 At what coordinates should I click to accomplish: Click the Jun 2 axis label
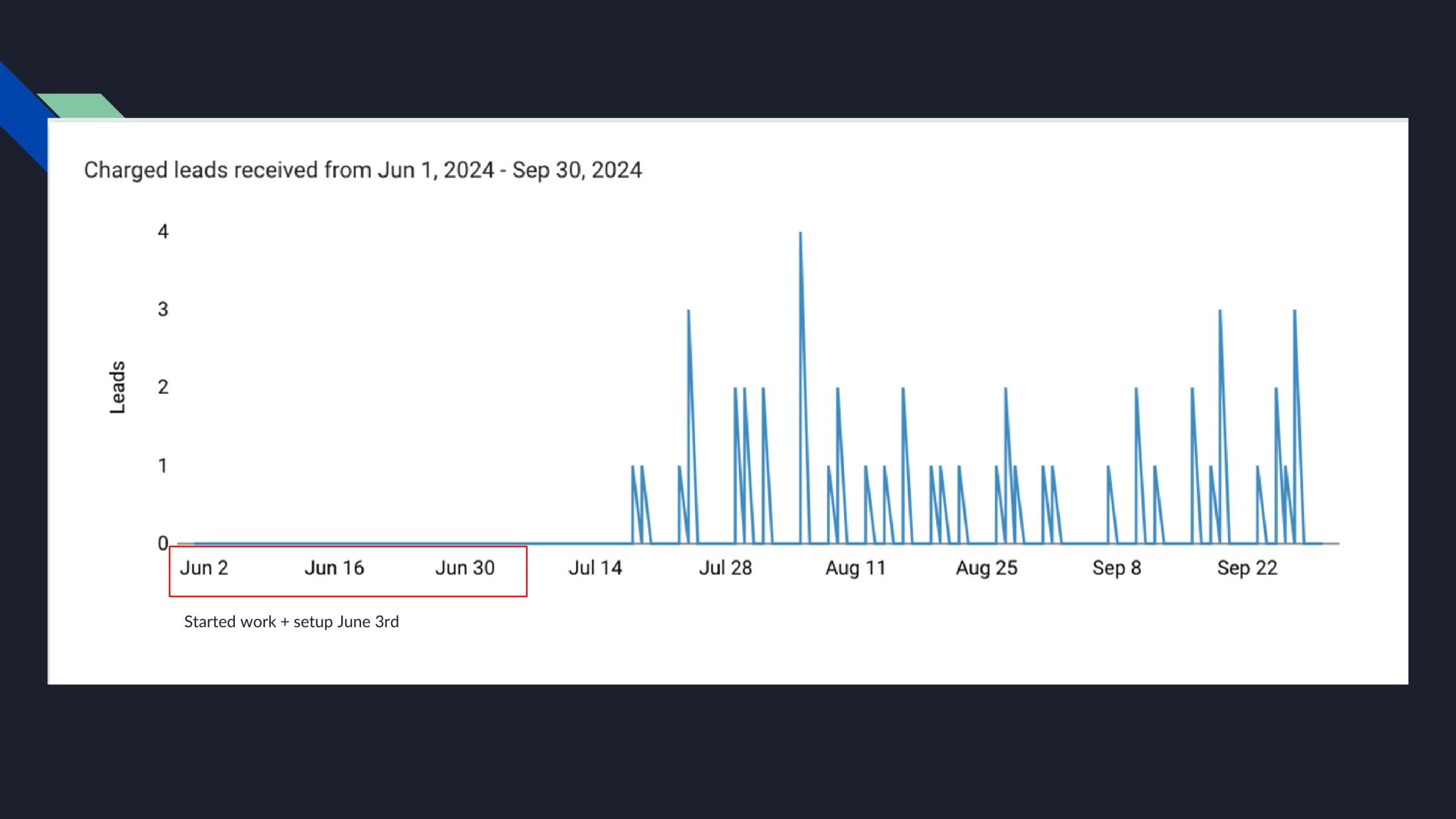click(x=204, y=568)
